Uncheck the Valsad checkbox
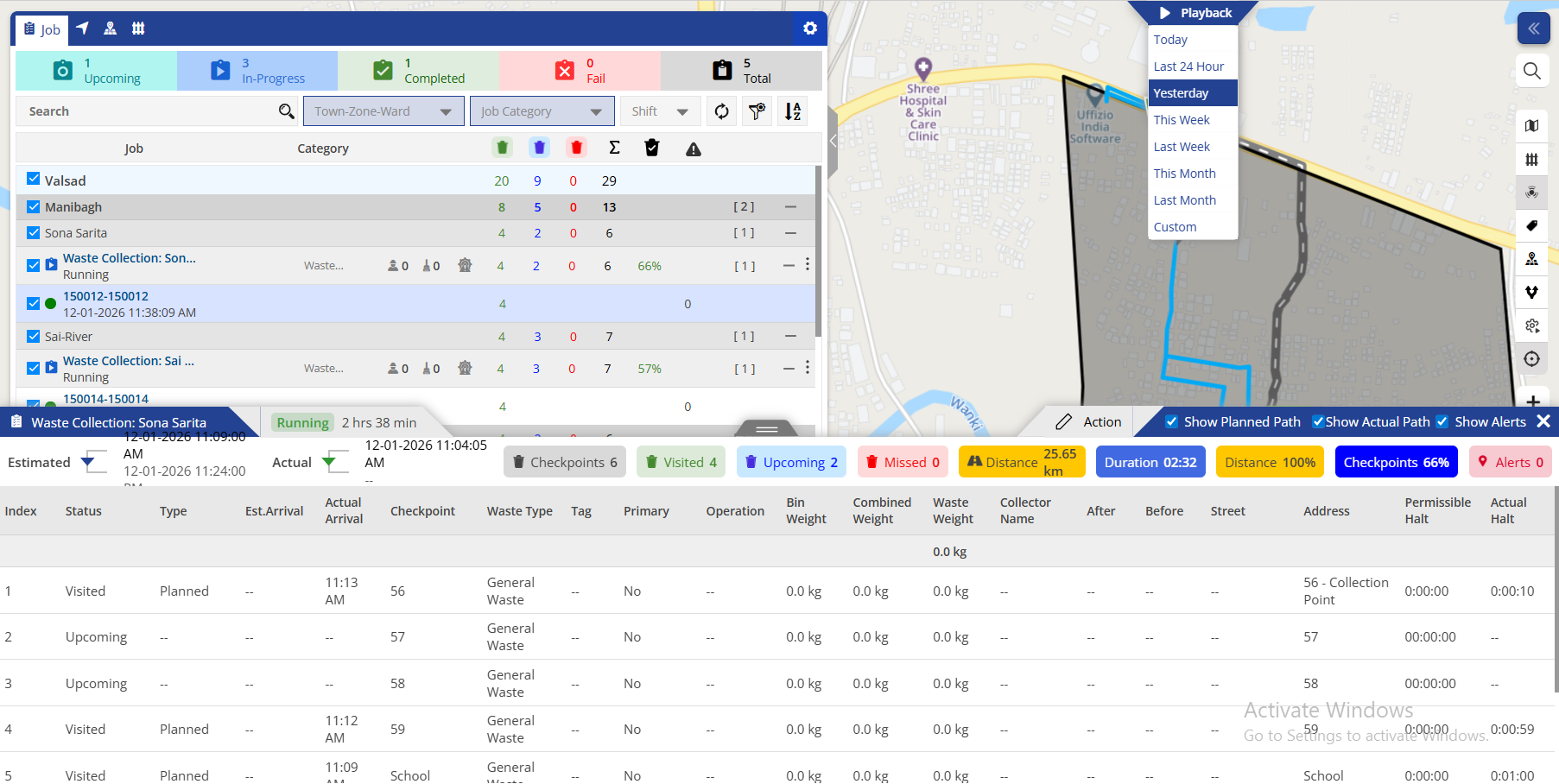Viewport: 1559px width, 784px height. click(x=34, y=179)
